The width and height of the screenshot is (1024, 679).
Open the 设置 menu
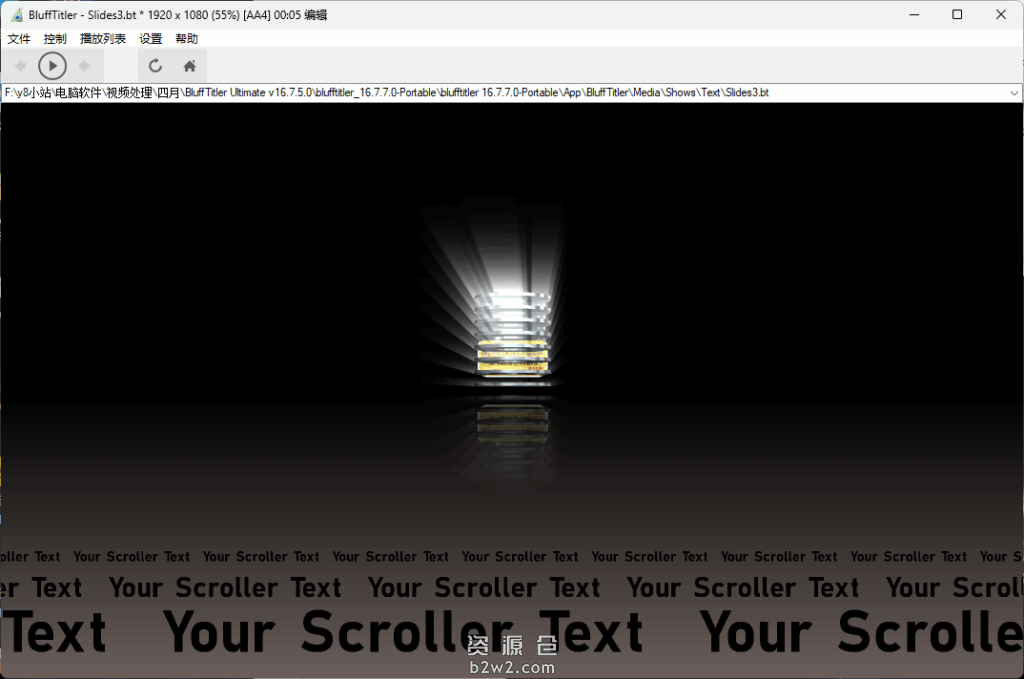pos(150,38)
